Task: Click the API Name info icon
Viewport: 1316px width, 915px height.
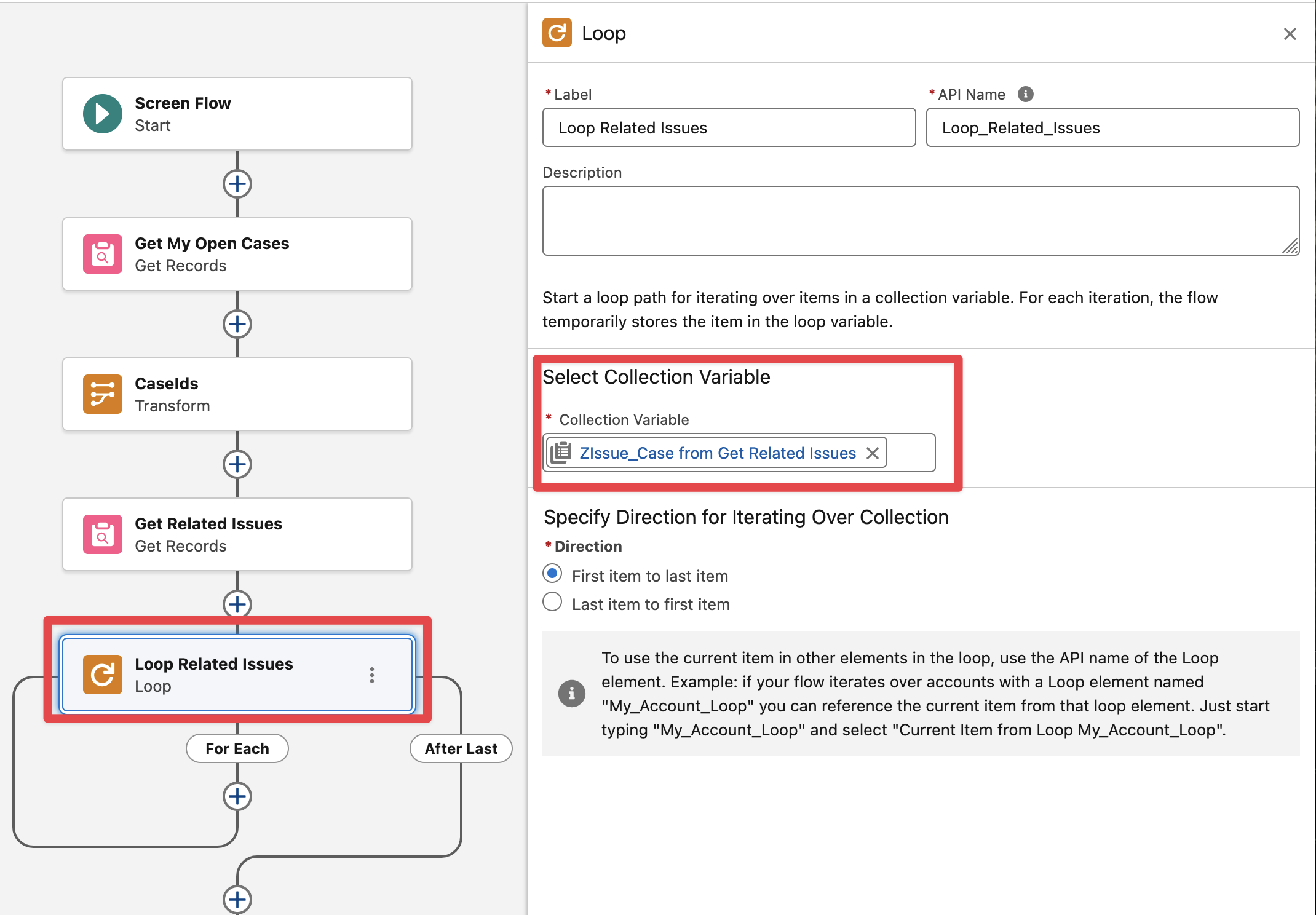Action: (1025, 94)
